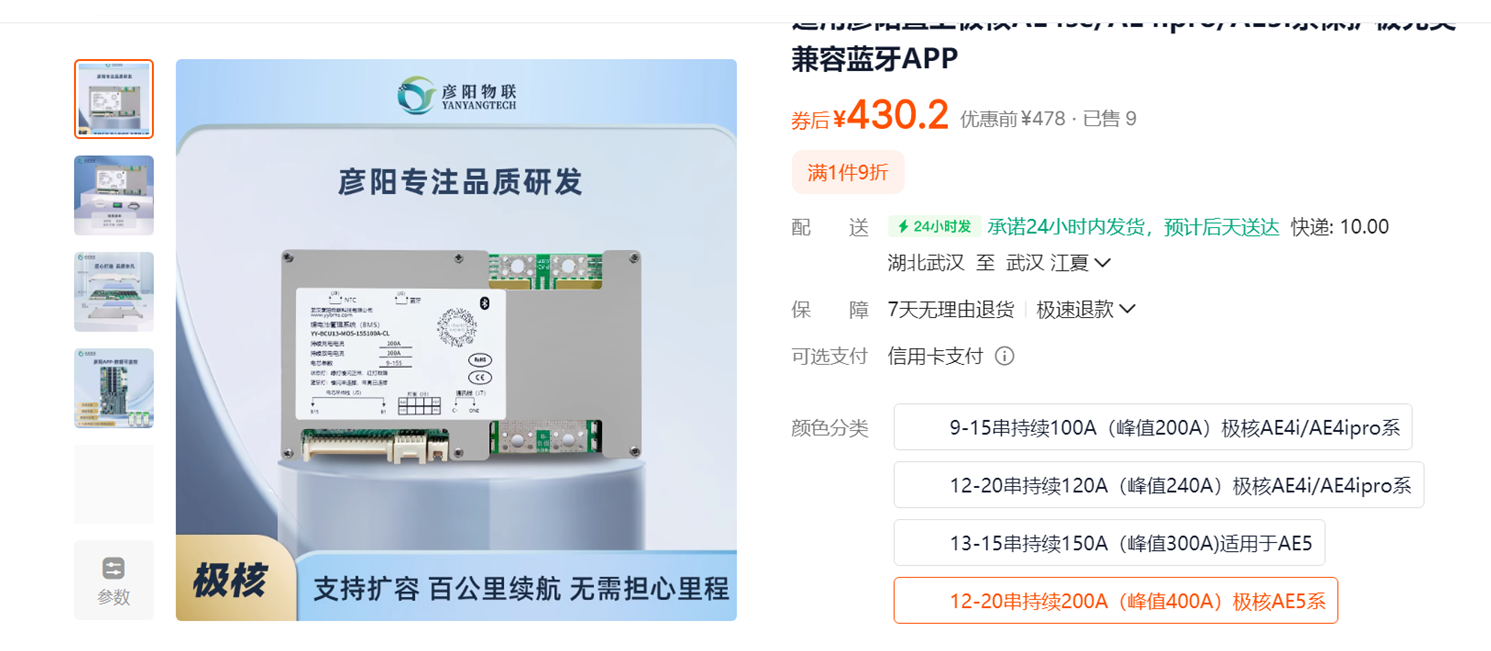The width and height of the screenshot is (1491, 651).
Task: Click the 优惠前 ¥478 original price
Action: 1012,119
